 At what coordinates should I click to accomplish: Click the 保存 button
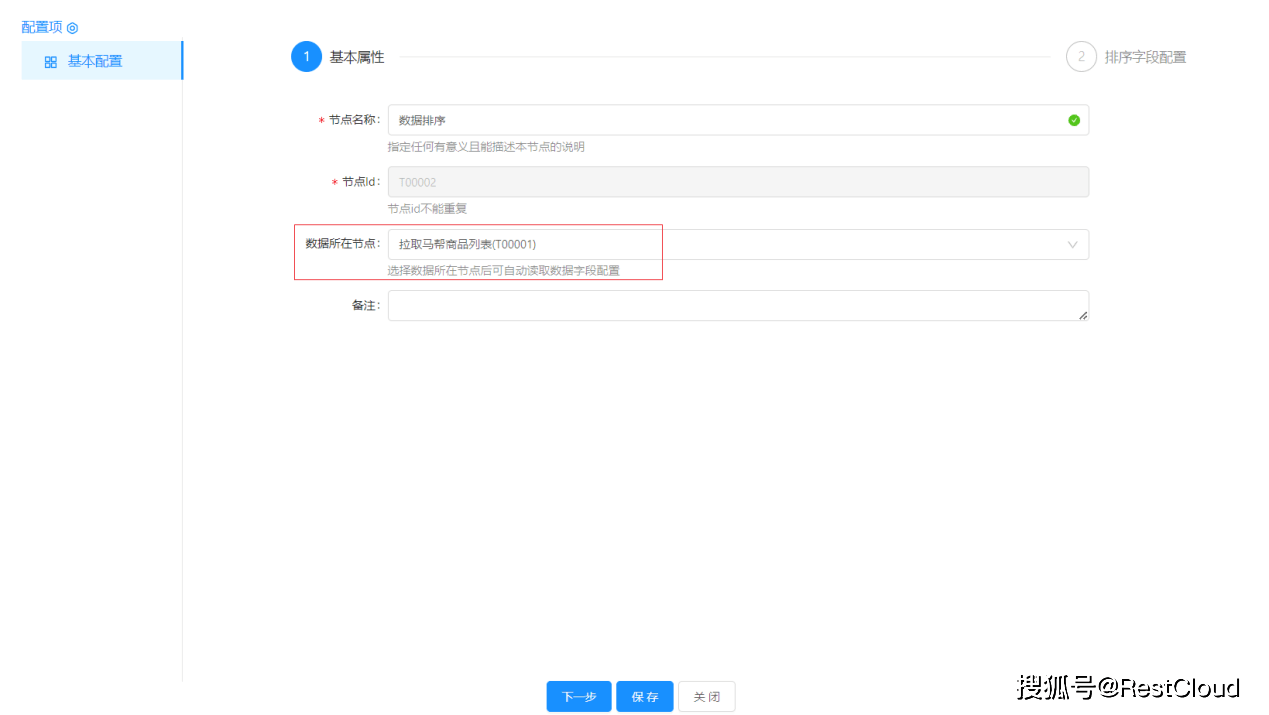[x=645, y=697]
